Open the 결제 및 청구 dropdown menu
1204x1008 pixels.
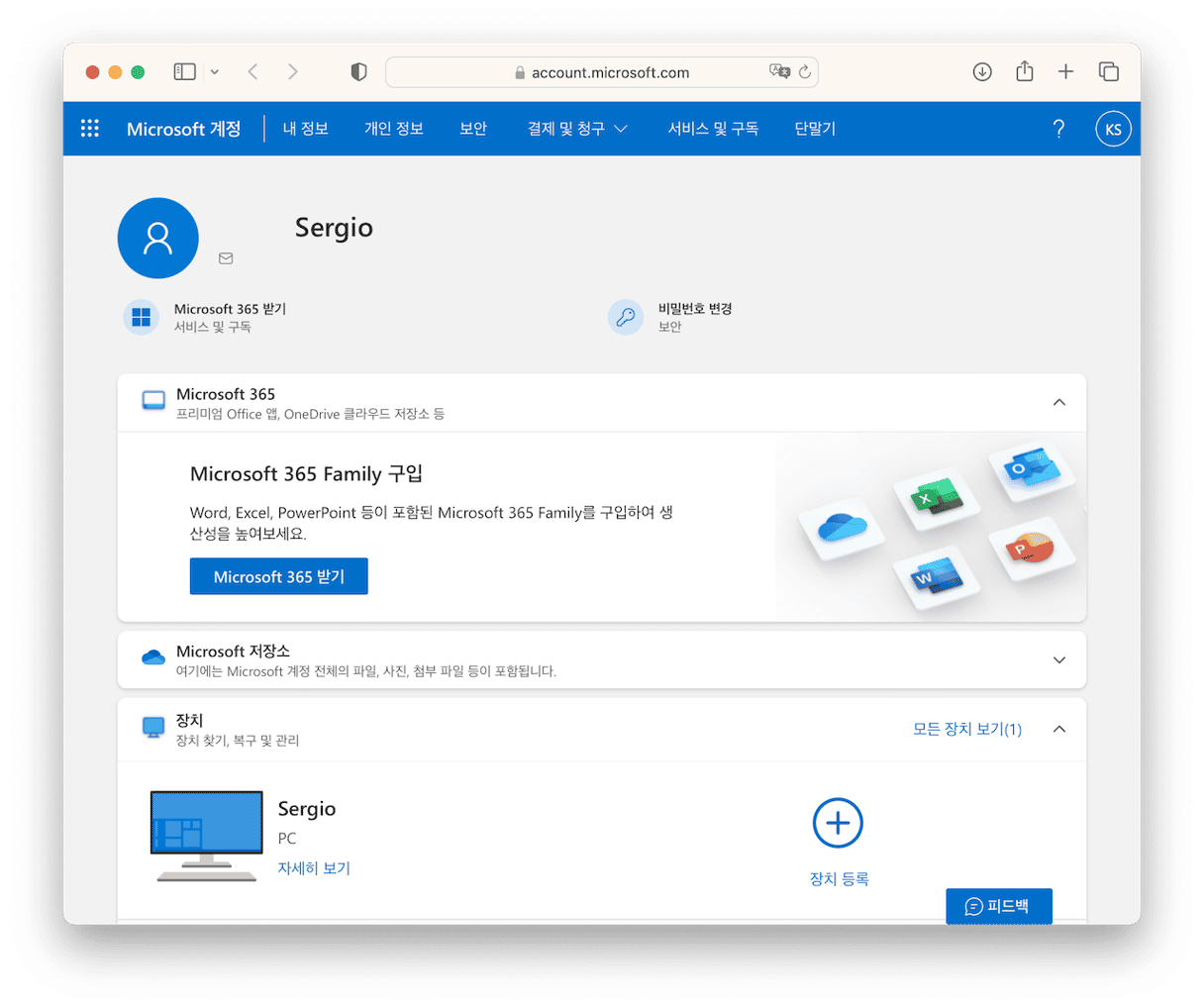point(577,129)
